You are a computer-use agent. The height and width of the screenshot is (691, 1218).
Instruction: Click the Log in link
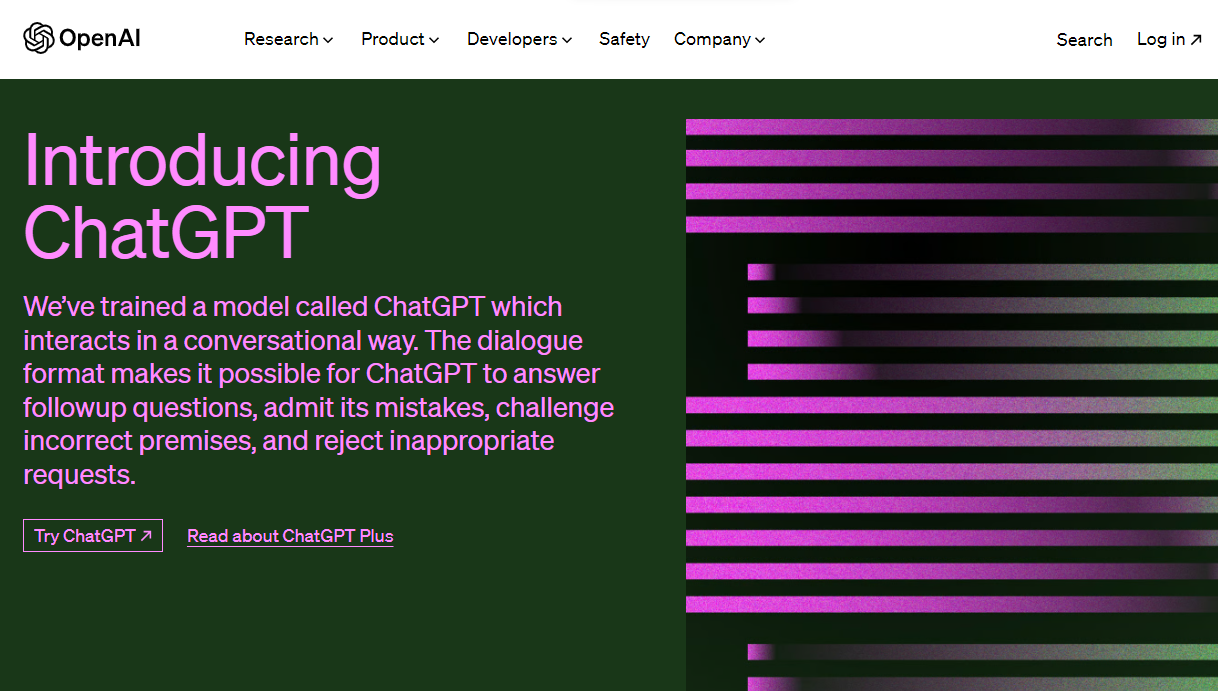1169,39
